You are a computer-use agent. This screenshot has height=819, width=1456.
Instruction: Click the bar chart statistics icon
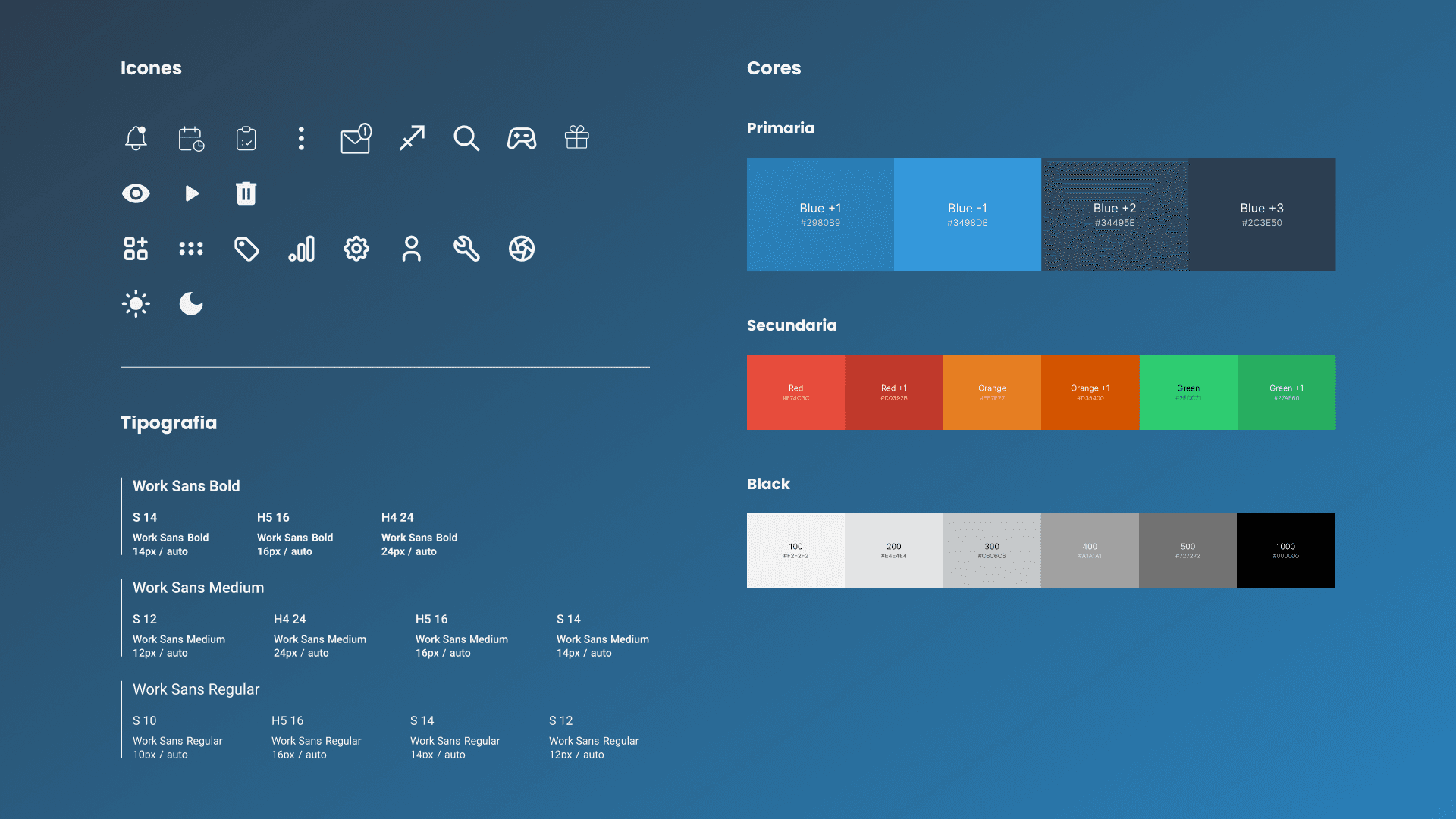(x=302, y=249)
